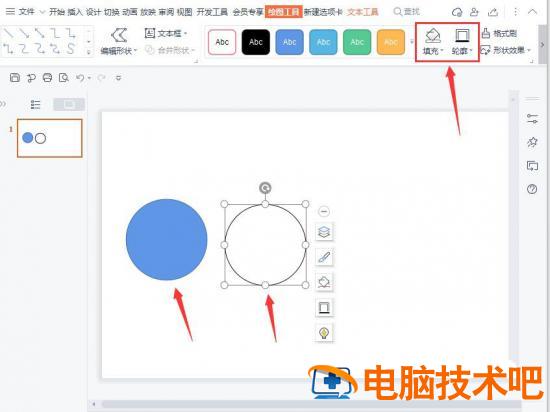Viewport: 550px width, 412px height.
Task: Switch to the 设计 tab
Action: tap(93, 12)
